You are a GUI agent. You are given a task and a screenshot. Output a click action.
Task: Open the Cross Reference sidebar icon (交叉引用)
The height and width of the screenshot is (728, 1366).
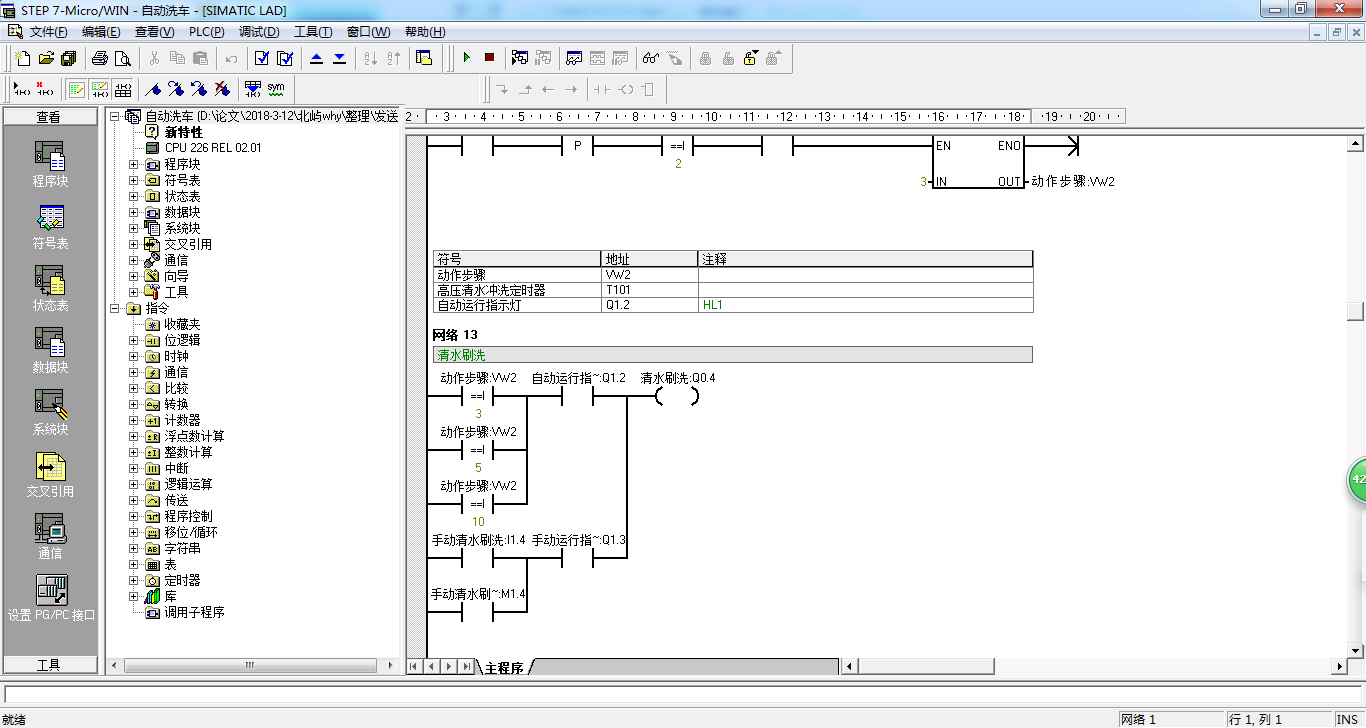(50, 475)
